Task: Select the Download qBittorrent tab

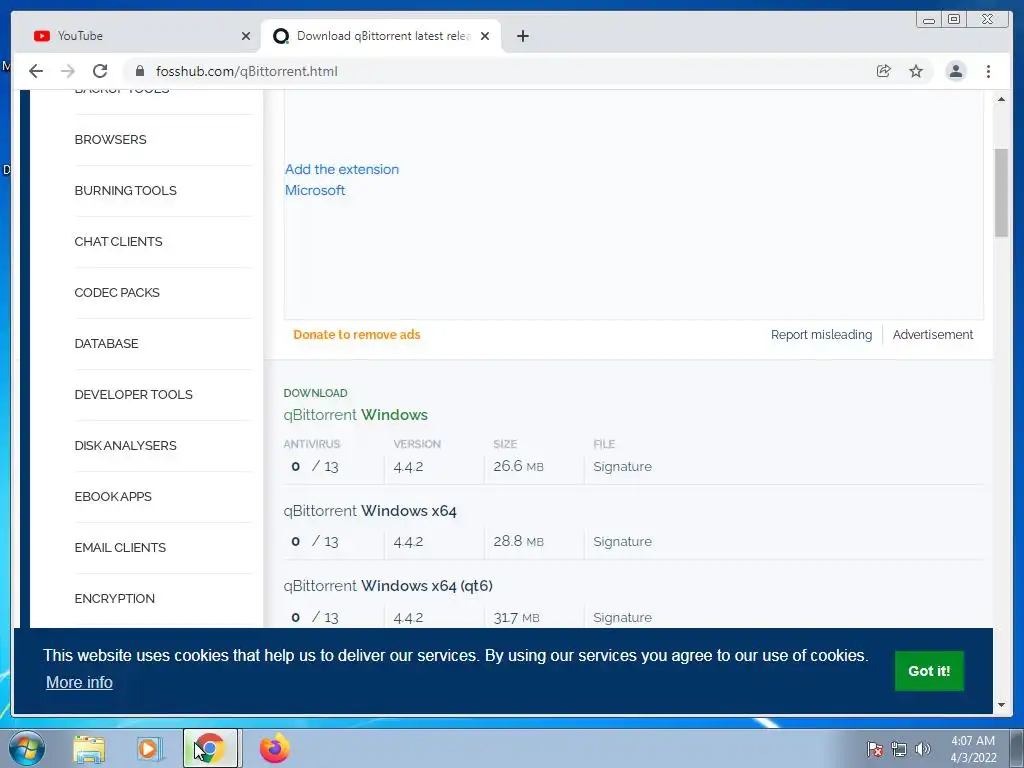Action: coord(381,36)
